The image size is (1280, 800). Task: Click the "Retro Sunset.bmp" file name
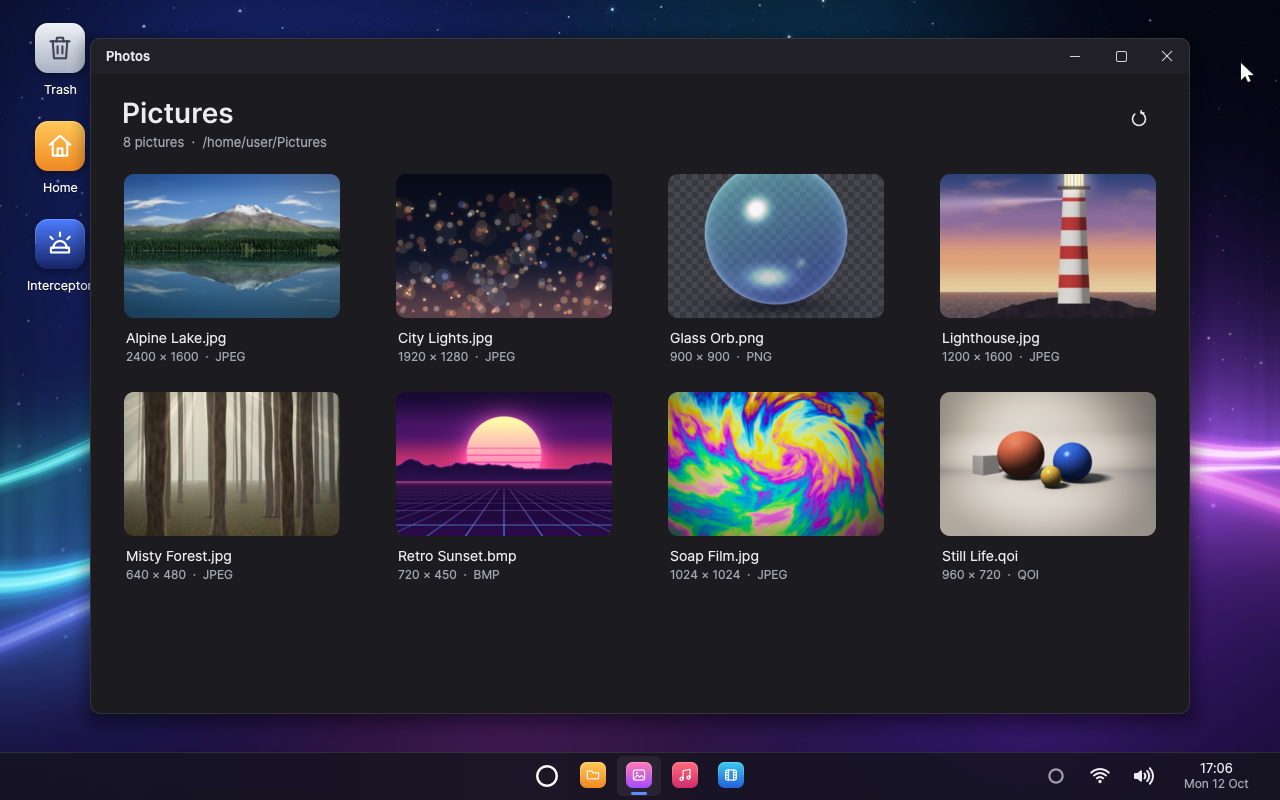coord(457,556)
